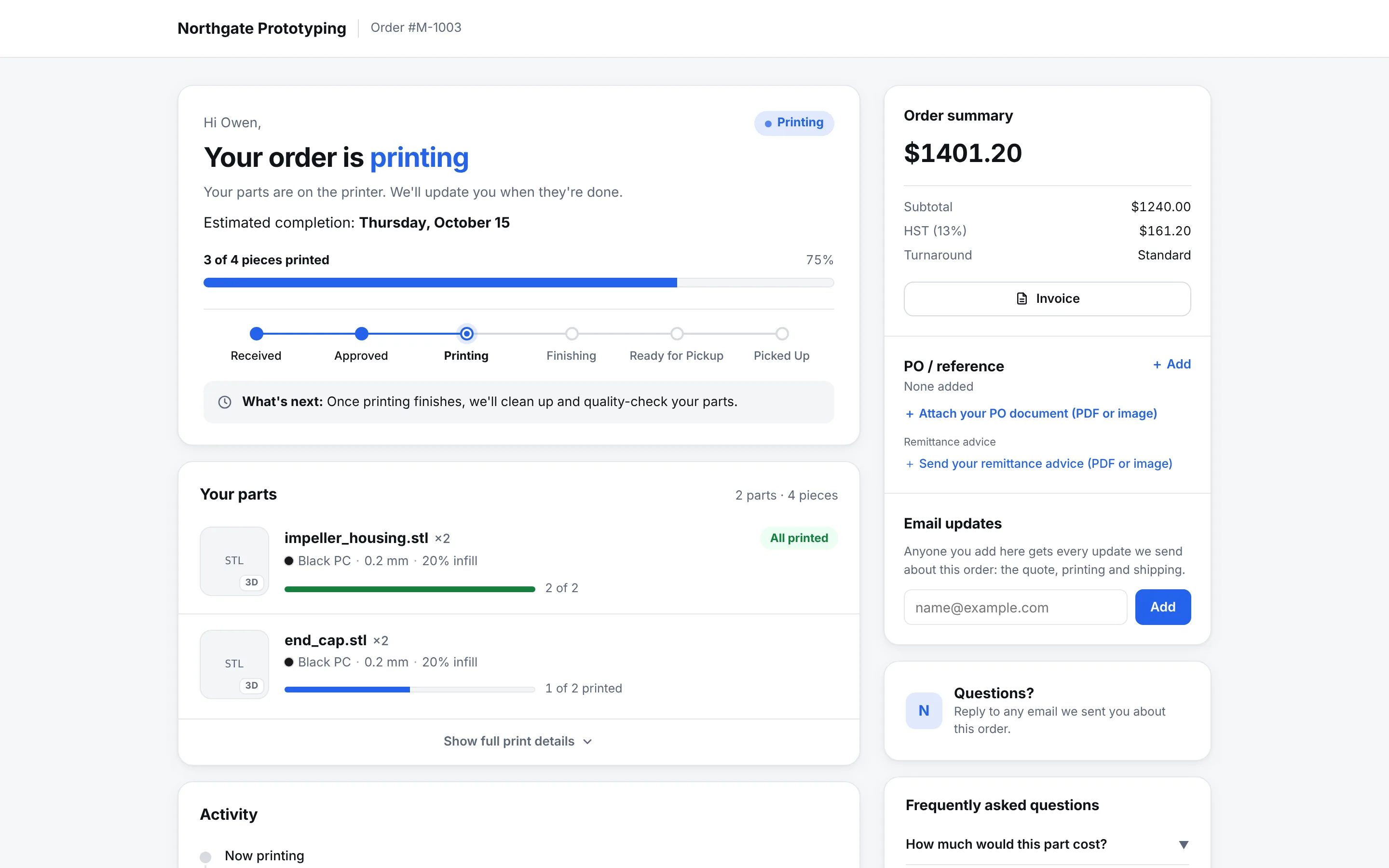1389x868 pixels.
Task: Click the $1401.20 order total
Action: (x=963, y=153)
